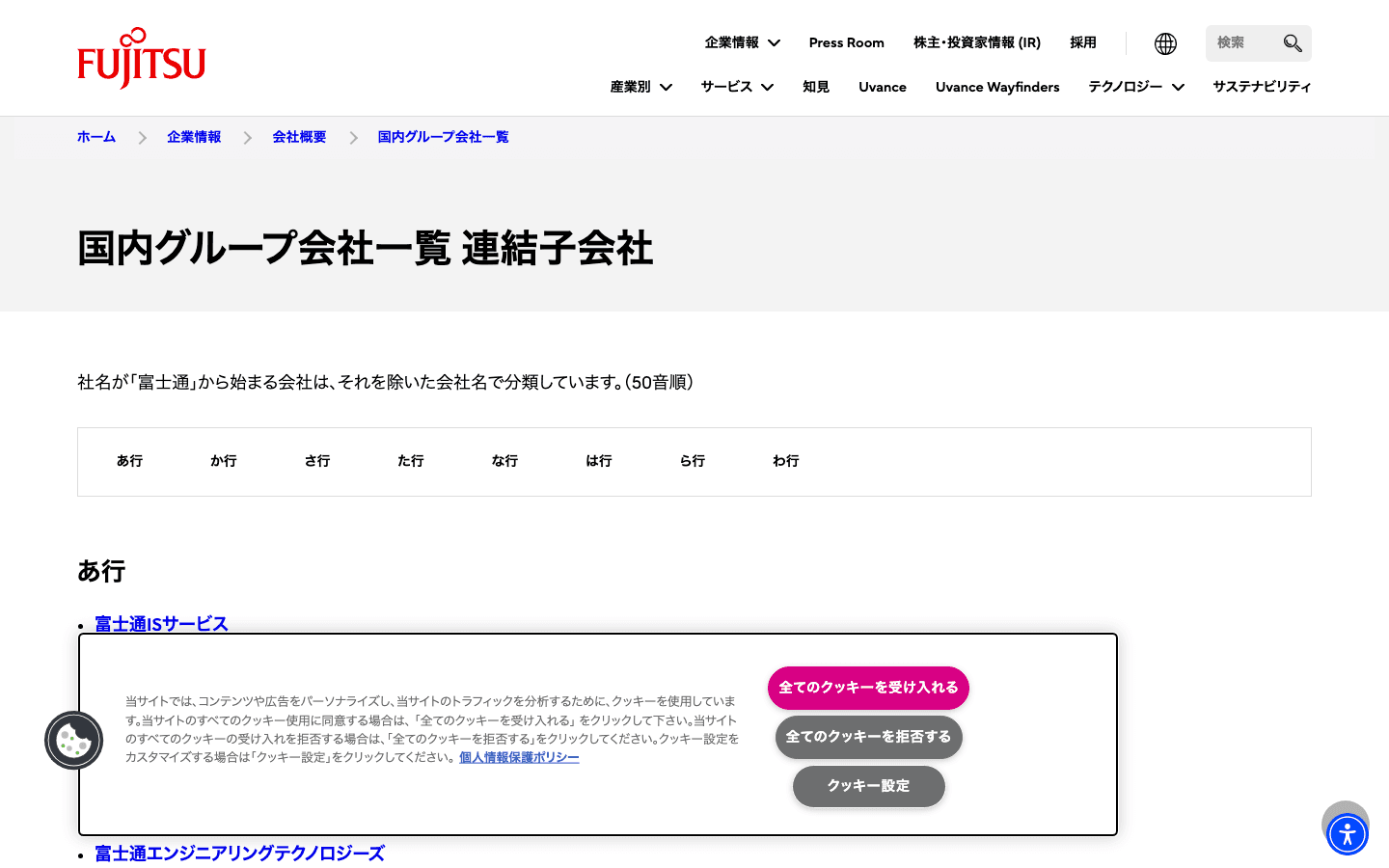Go to 企業情報 breadcrumb link
The width and height of the screenshot is (1389, 868).
click(194, 137)
